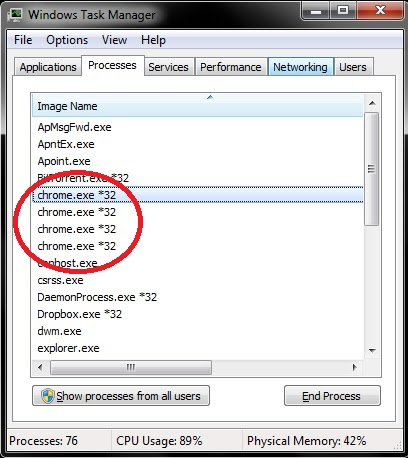This screenshot has height=458, width=408.
Task: Click the vertical scrollbar down arrow
Action: 372,350
